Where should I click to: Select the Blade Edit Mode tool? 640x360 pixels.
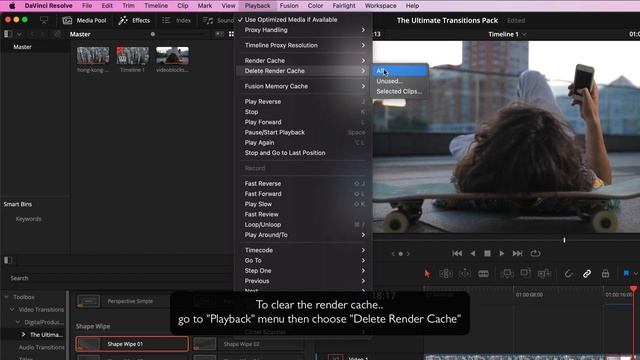(x=483, y=273)
